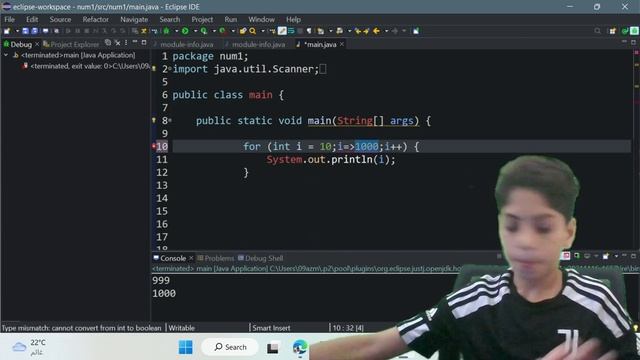
Task: Open the Navigate menu
Action: tap(134, 19)
